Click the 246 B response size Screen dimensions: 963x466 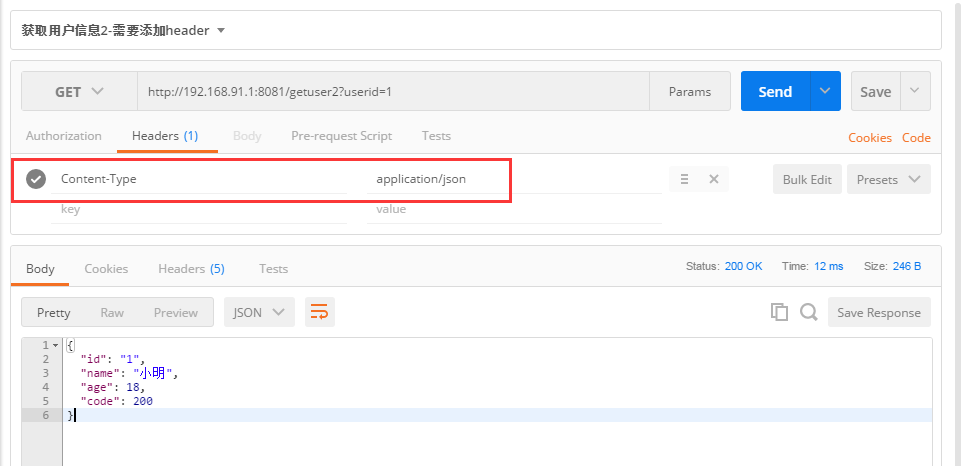point(906,266)
